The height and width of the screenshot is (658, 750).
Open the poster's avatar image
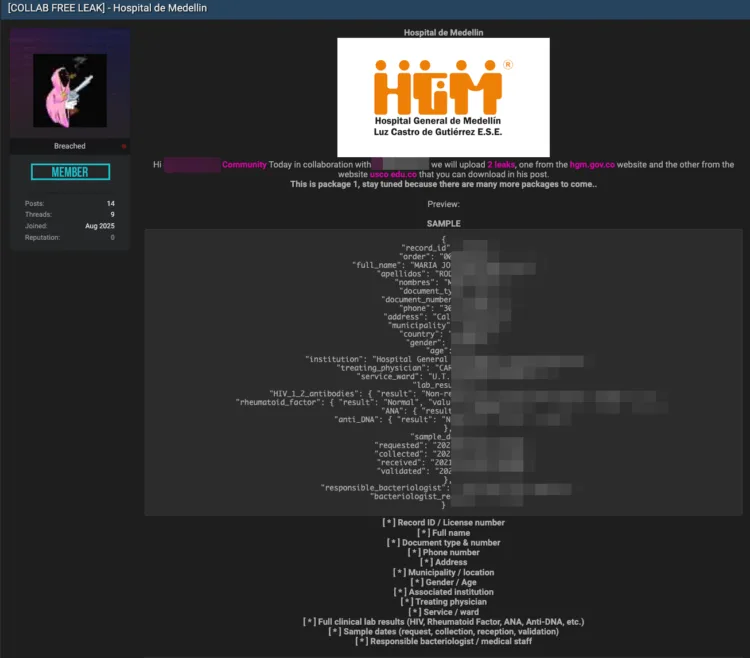70,91
